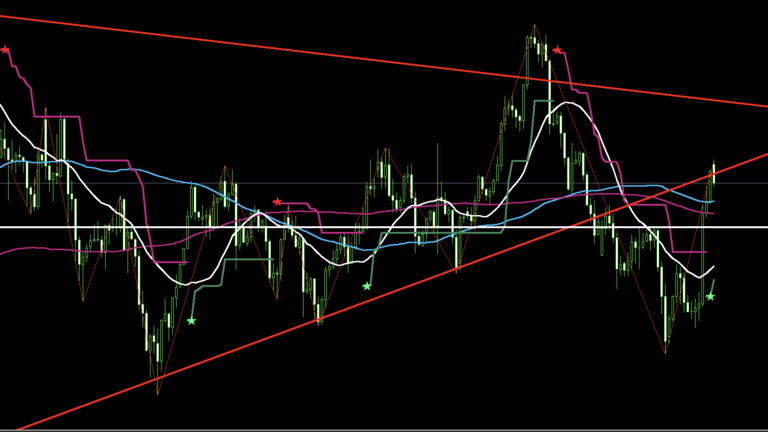768x432 pixels.
Task: Select the thick white horizontal level line
Action: 384,227
